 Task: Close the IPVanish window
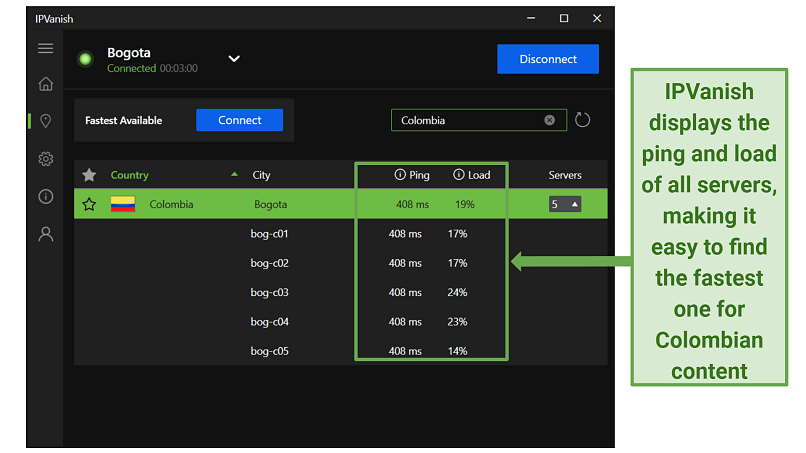click(x=597, y=18)
